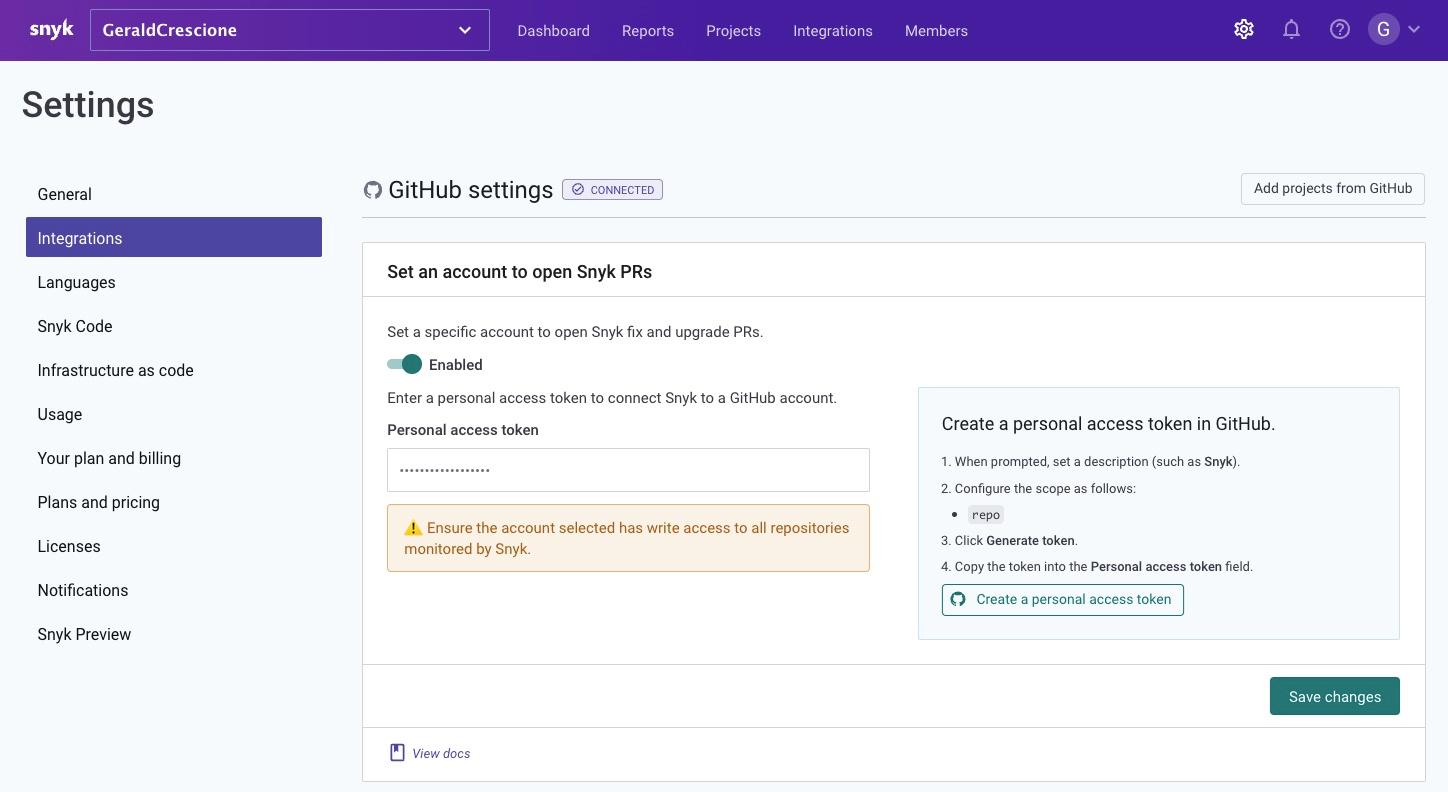Click the repo scope code label
The image size is (1448, 792).
pos(985,514)
